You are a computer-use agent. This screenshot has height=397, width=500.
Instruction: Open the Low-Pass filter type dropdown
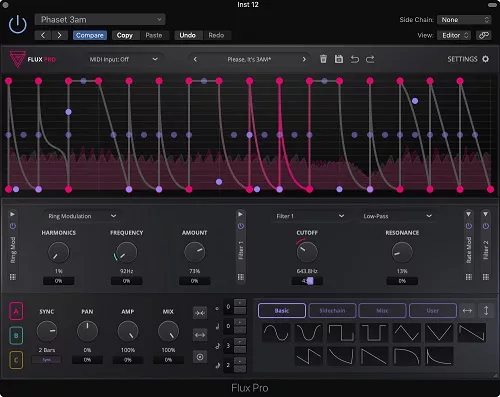397,216
